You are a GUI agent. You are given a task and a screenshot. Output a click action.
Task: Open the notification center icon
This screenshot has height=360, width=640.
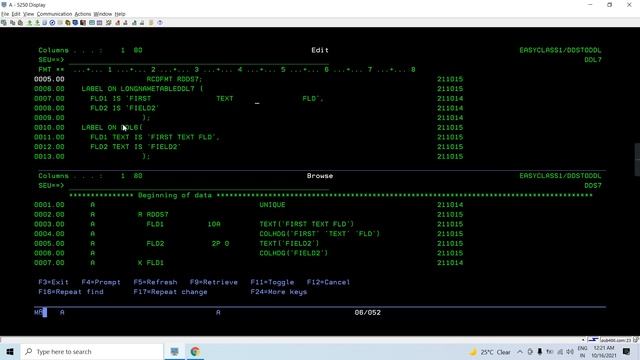point(626,351)
